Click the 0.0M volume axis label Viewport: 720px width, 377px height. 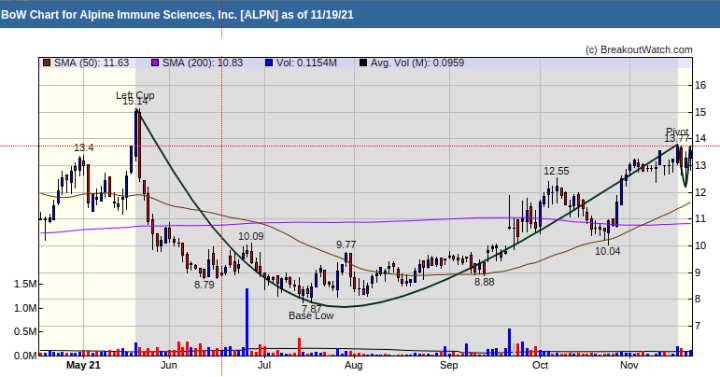pyautogui.click(x=25, y=356)
